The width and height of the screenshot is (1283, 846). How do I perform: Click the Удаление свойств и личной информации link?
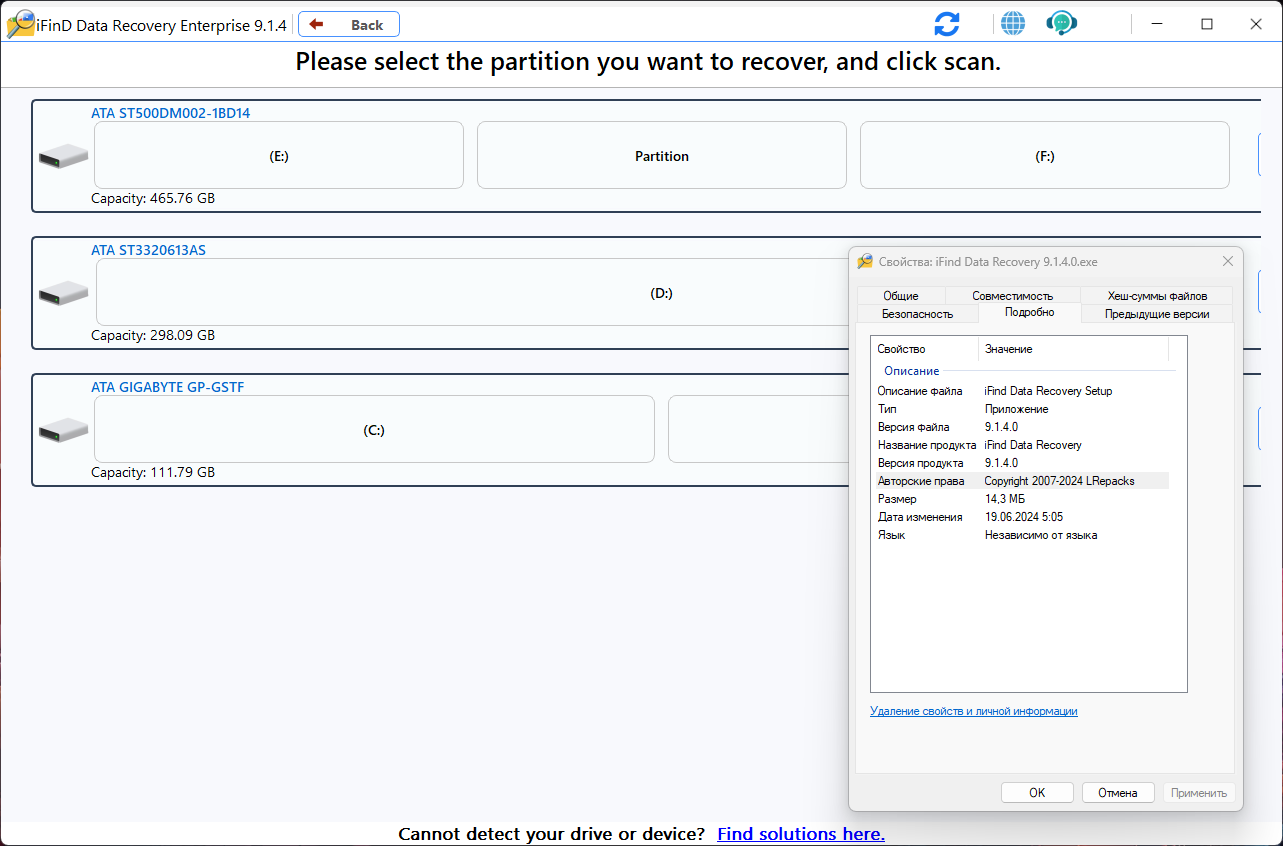point(974,711)
